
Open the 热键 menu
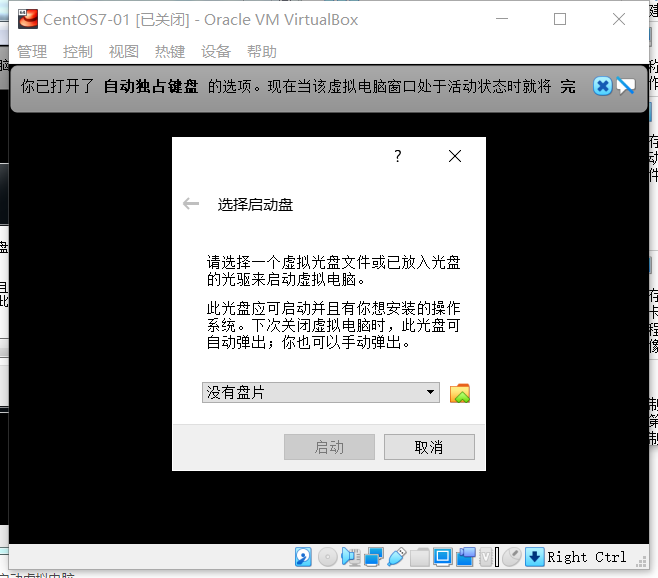pos(170,52)
